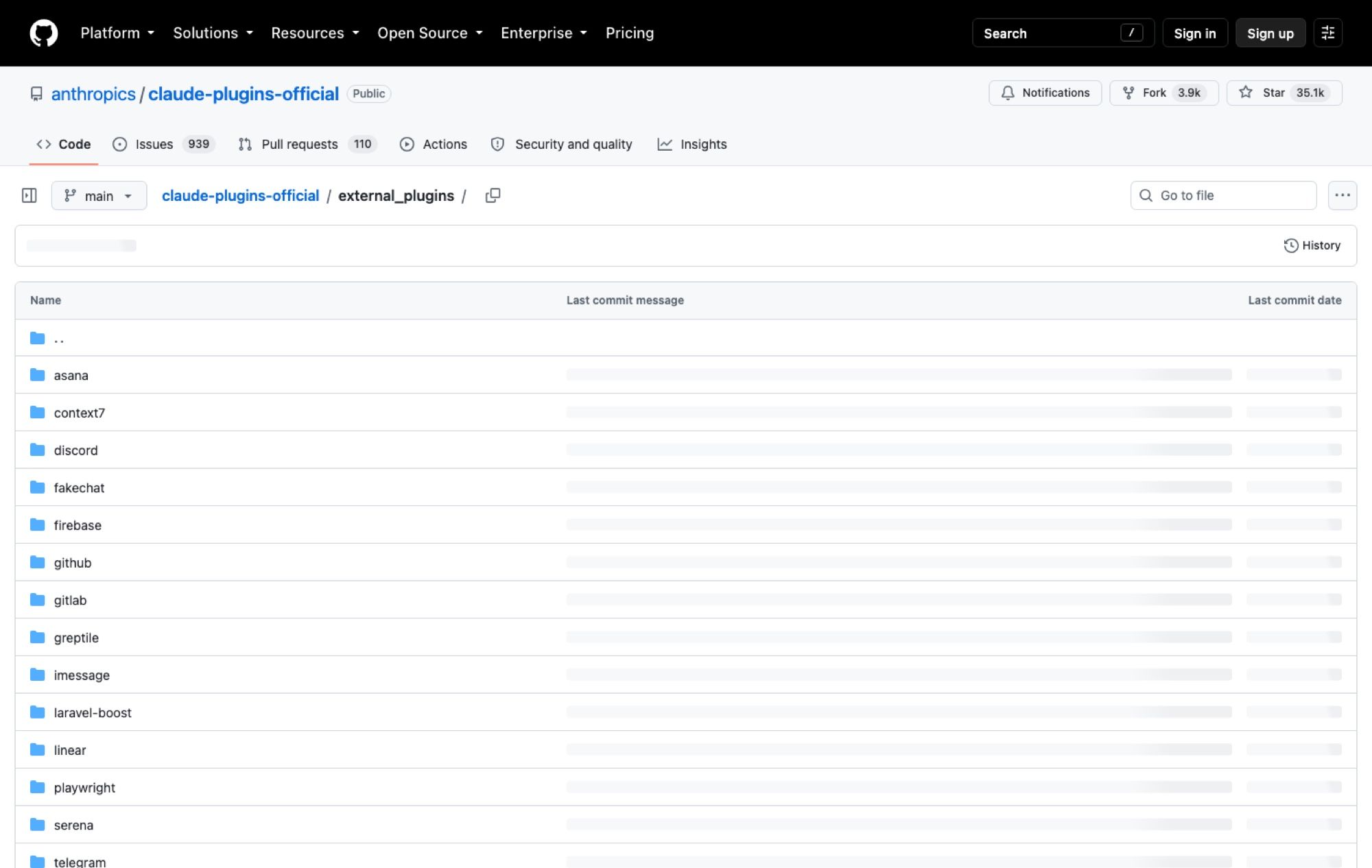Open the Issues tab
Viewport: 1372px width, 868px height.
coord(164,144)
